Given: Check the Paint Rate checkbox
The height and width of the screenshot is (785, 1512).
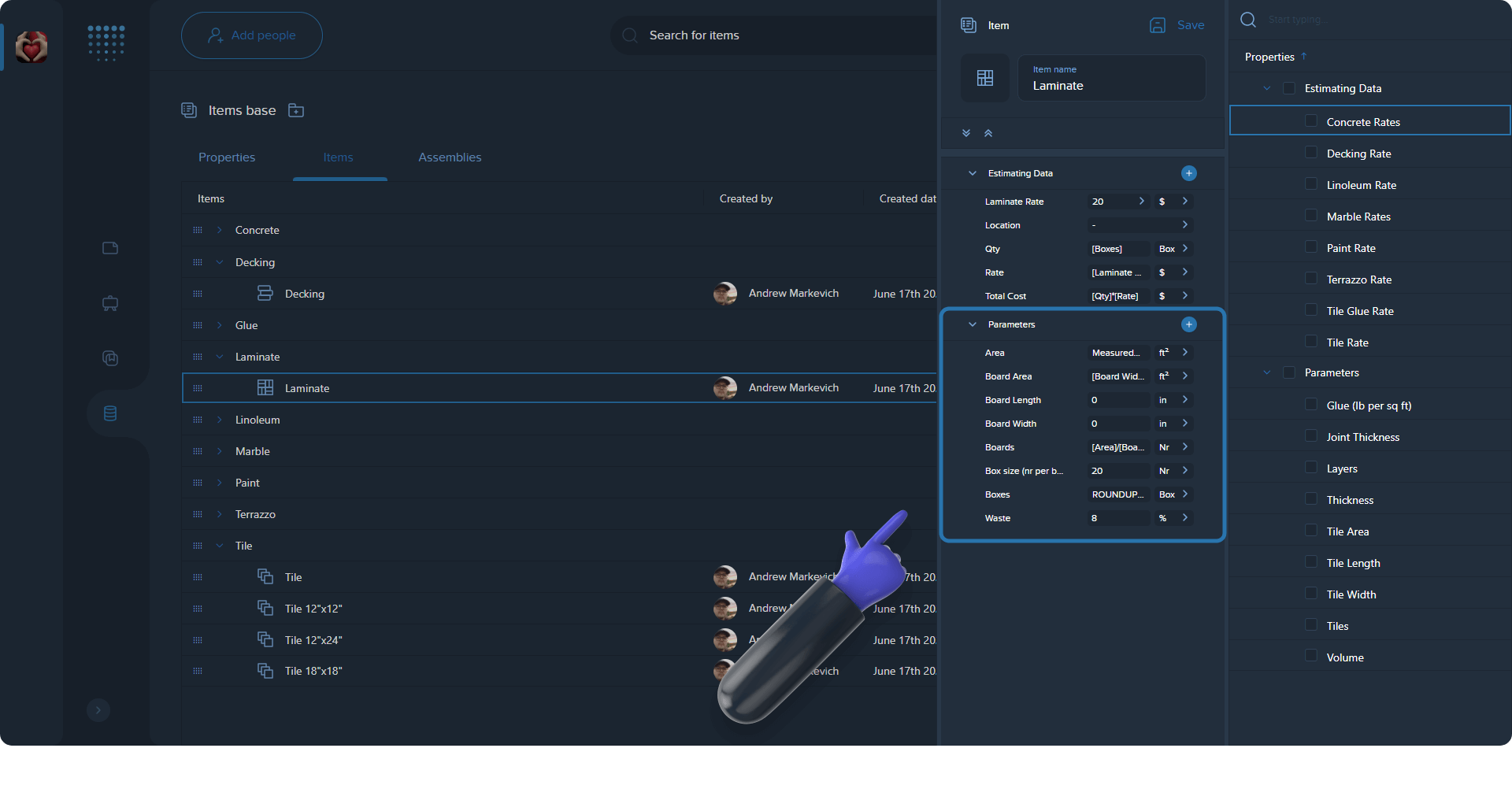Looking at the screenshot, I should tap(1311, 246).
